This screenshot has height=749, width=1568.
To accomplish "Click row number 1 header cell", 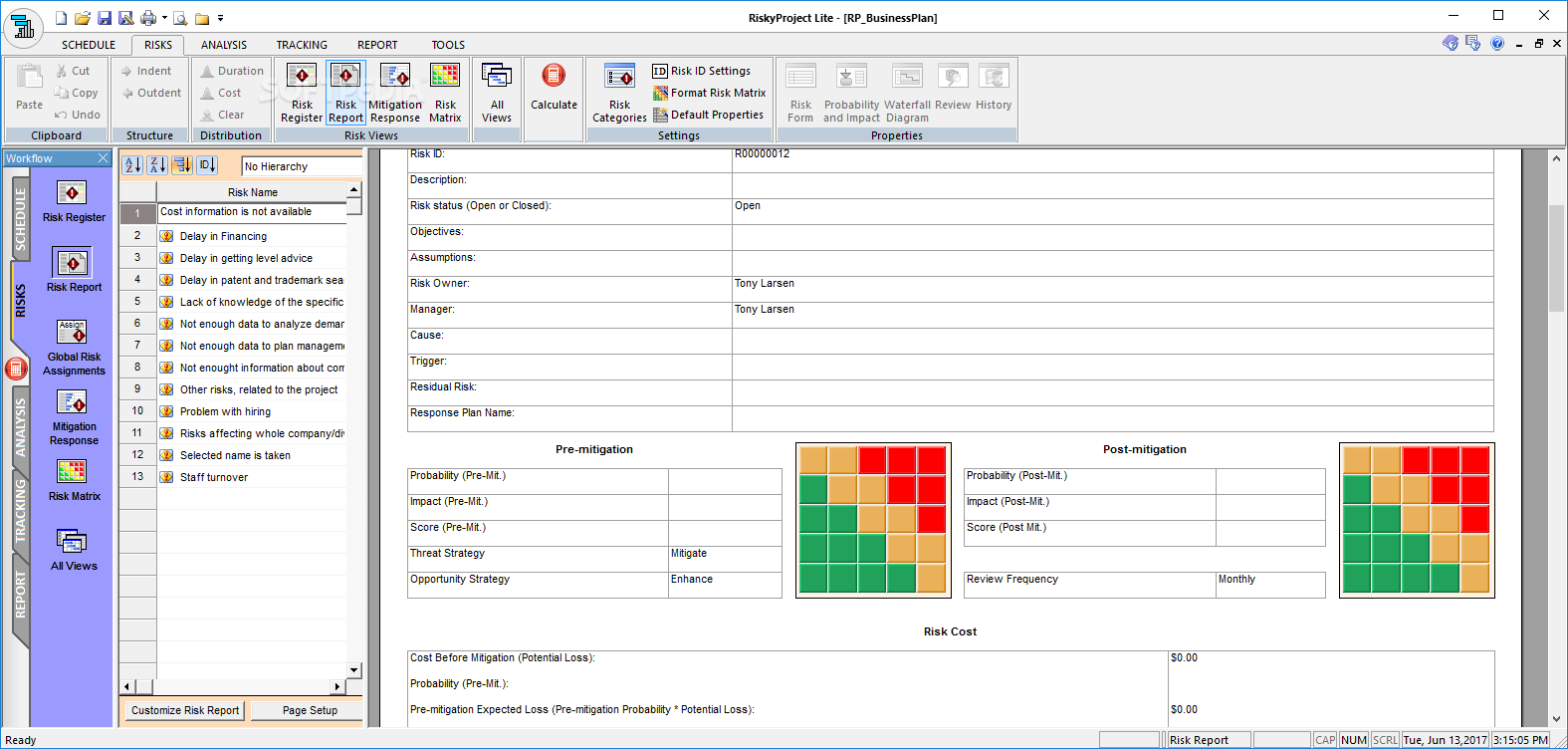I will [137, 213].
